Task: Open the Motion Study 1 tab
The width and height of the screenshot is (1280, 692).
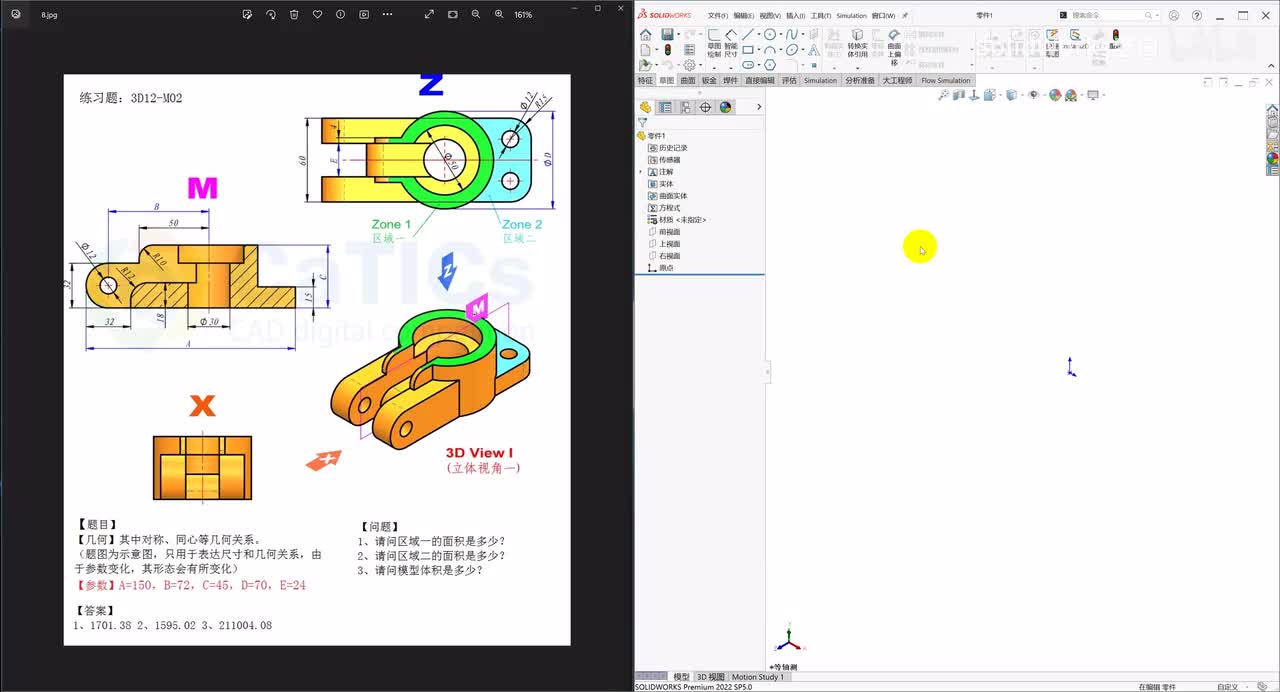Action: click(757, 677)
